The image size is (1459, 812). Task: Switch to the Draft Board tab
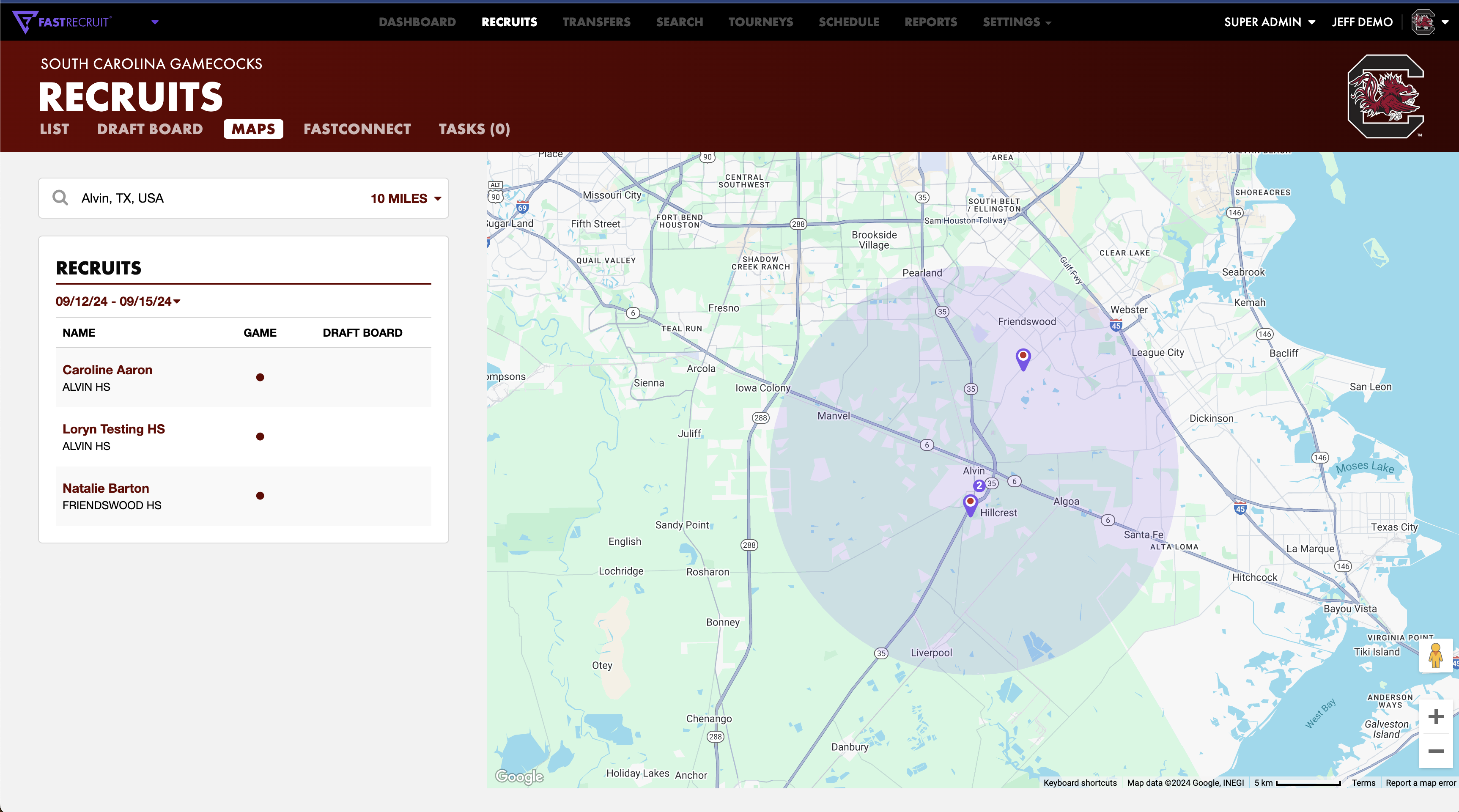(x=150, y=129)
